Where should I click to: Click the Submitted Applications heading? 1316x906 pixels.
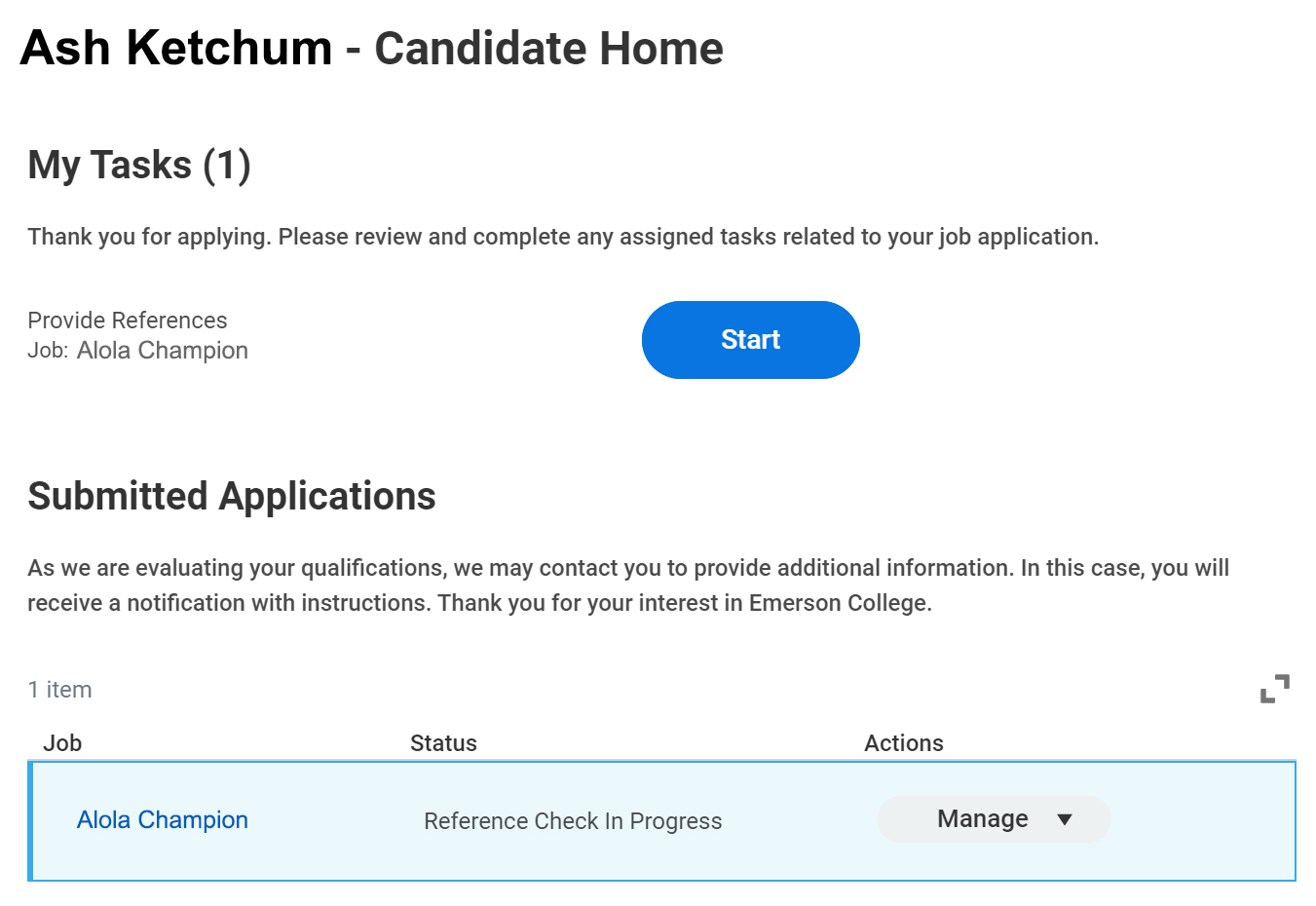(232, 496)
